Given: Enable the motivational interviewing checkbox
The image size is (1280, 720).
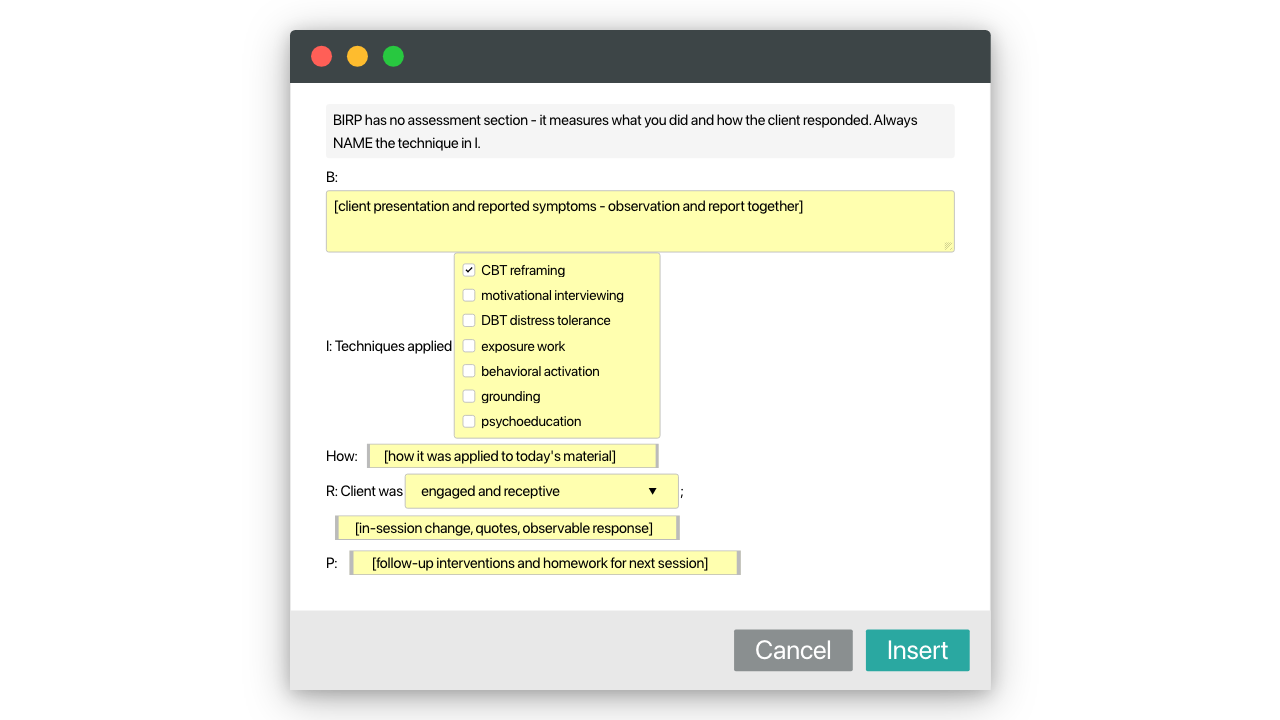Looking at the screenshot, I should [469, 295].
